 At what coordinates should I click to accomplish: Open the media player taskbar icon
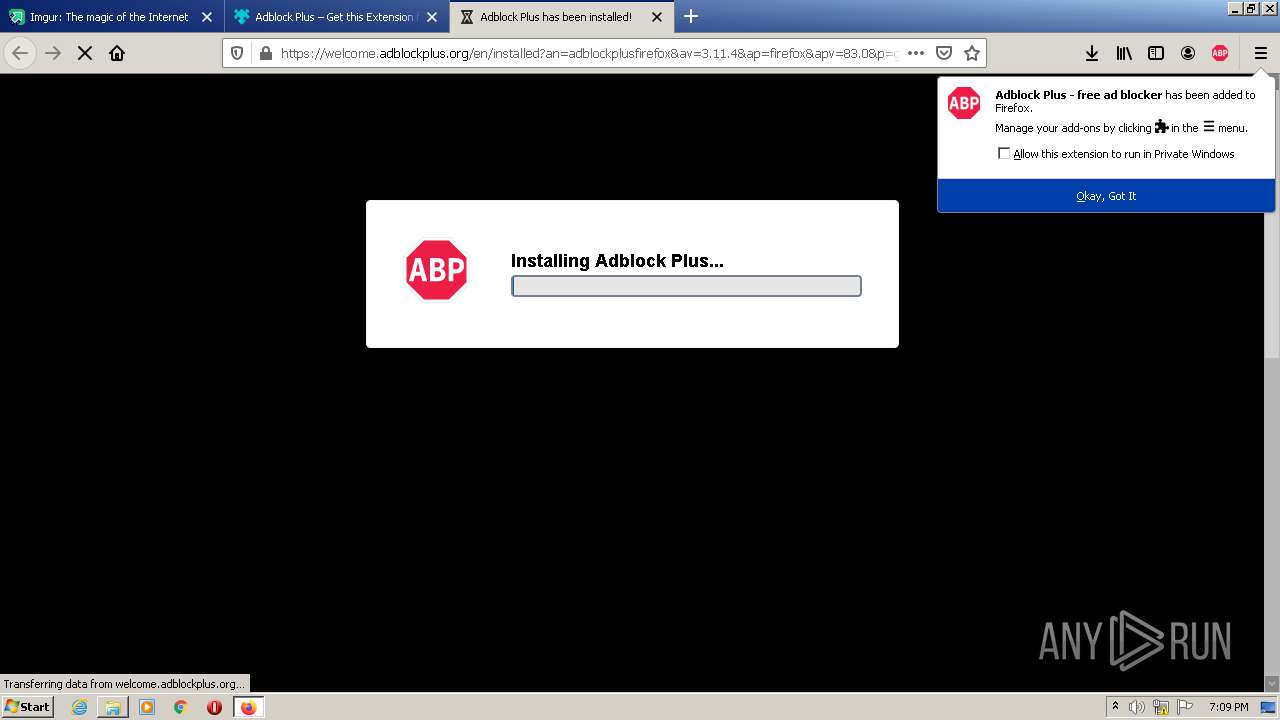click(x=147, y=707)
